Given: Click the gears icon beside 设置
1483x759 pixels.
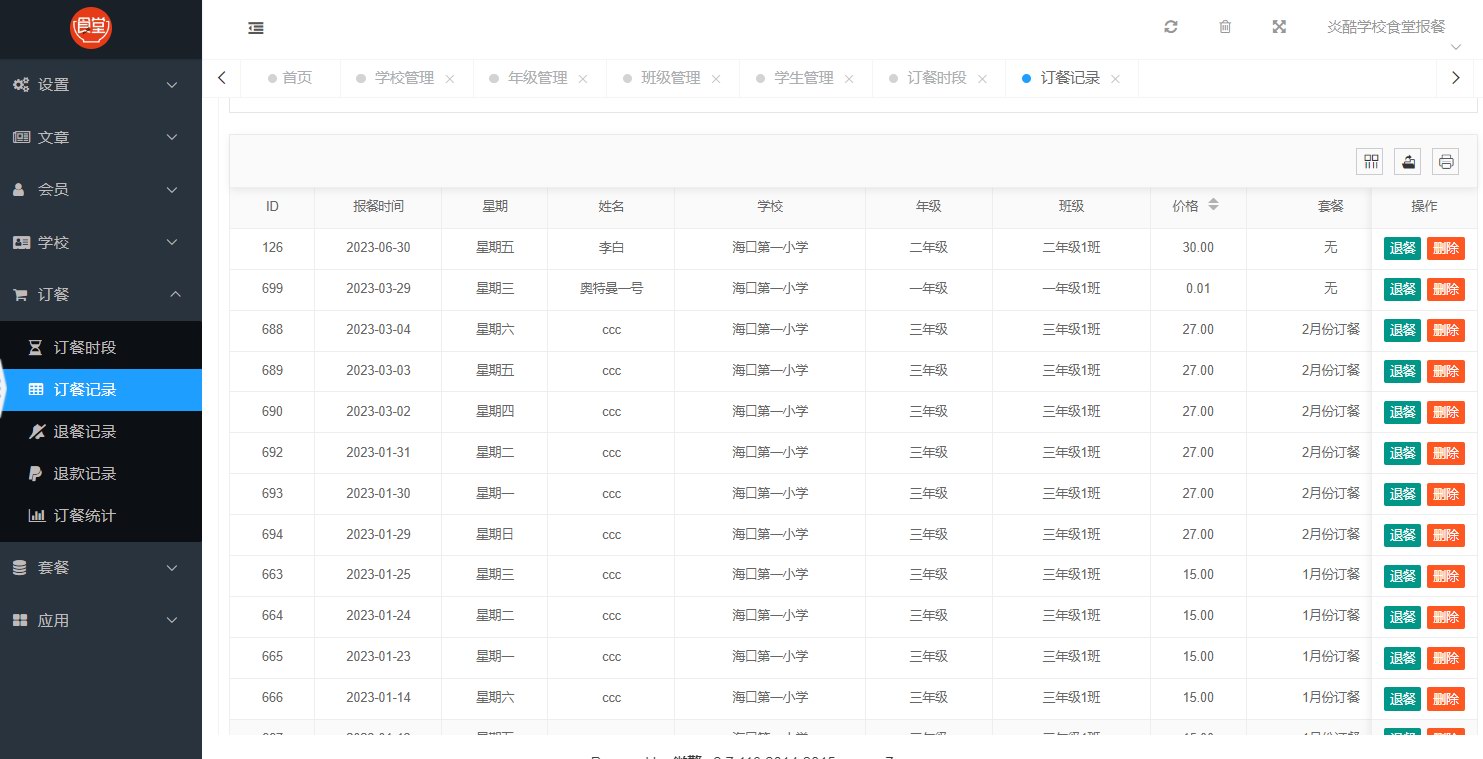Looking at the screenshot, I should 21,85.
